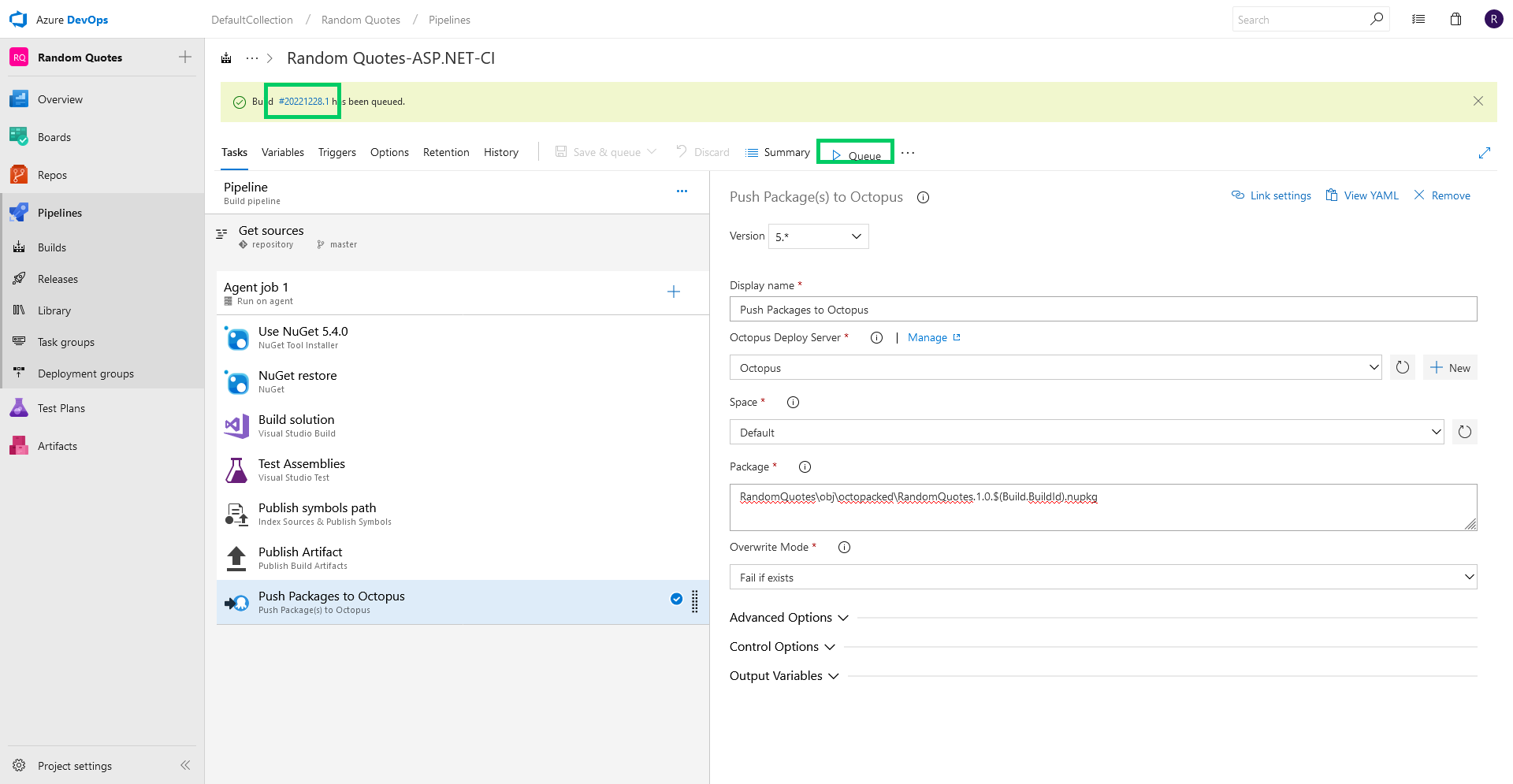Image resolution: width=1513 pixels, height=784 pixels.
Task: Toggle full screen with expand arrows icon
Action: [x=1485, y=152]
